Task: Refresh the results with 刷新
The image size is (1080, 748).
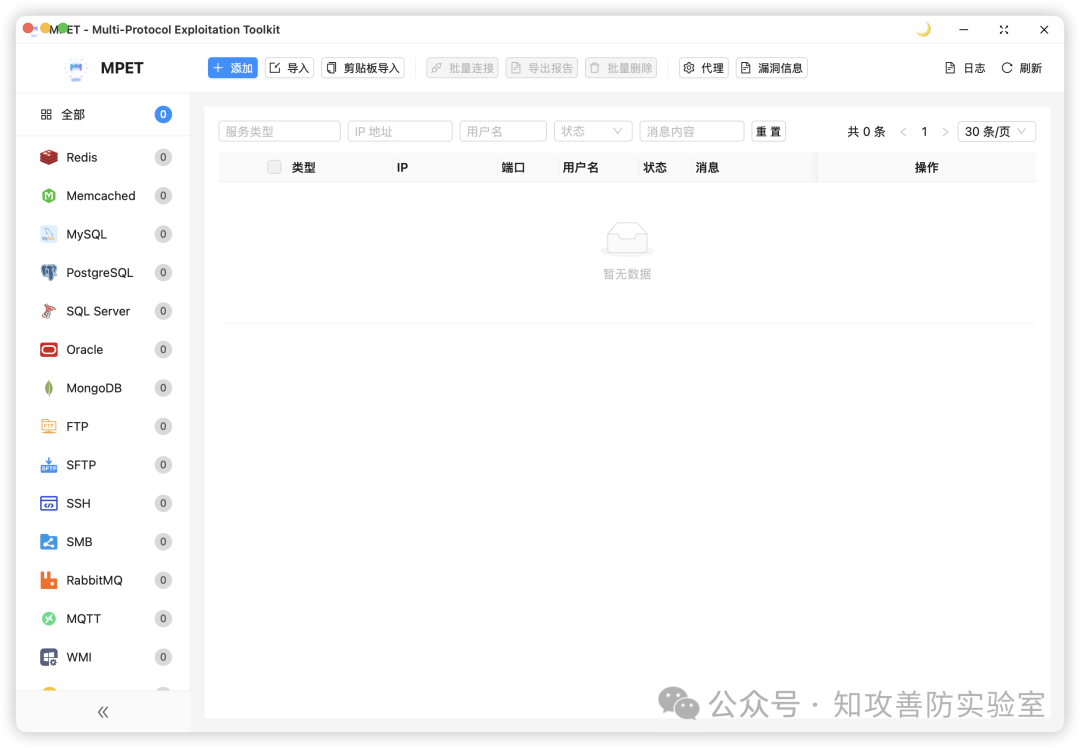Action: pyautogui.click(x=1021, y=67)
